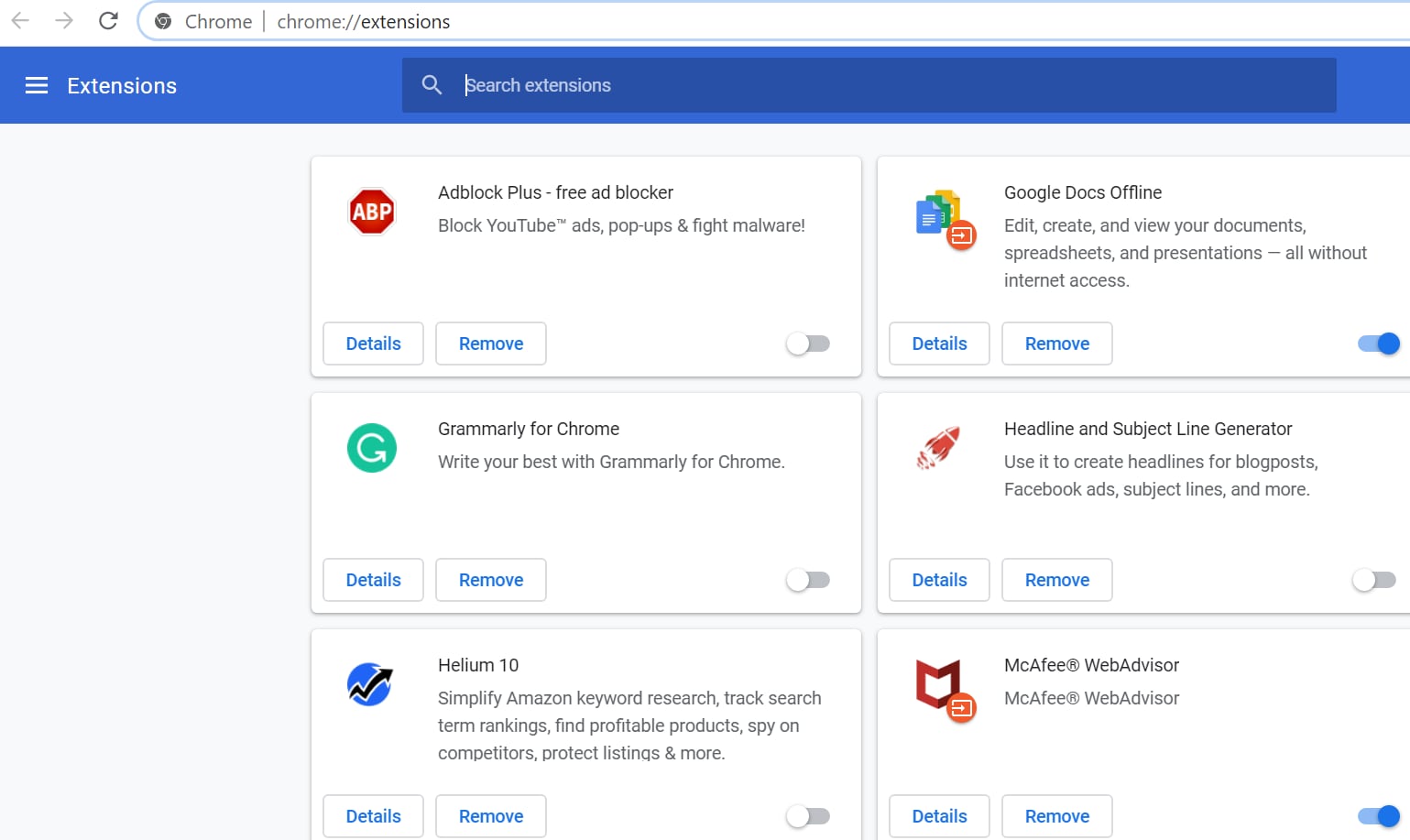The width and height of the screenshot is (1410, 840).
Task: Focus the Search extensions field
Action: click(869, 85)
